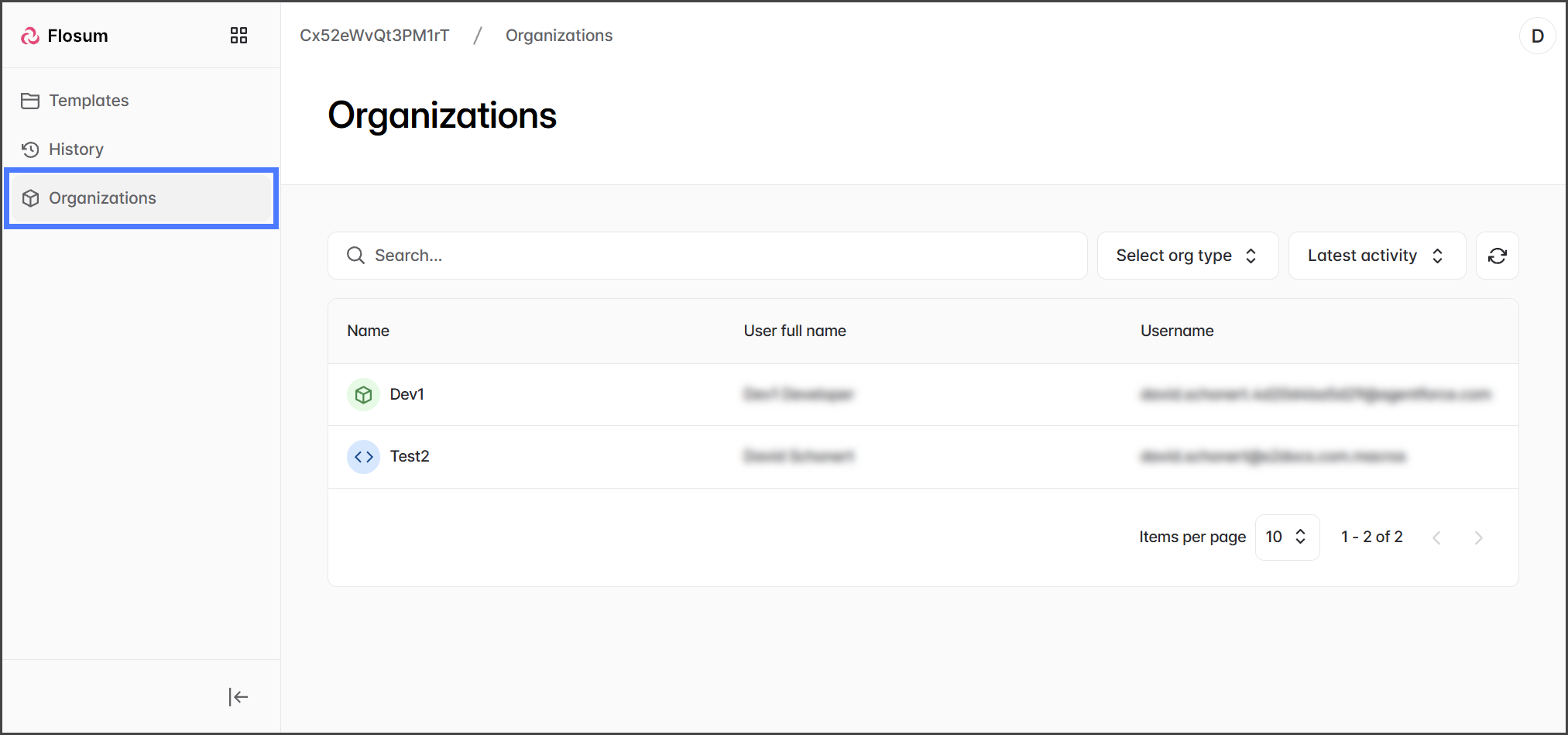Click the blue code icon beside Test2
The height and width of the screenshot is (735, 1568).
[x=363, y=457]
